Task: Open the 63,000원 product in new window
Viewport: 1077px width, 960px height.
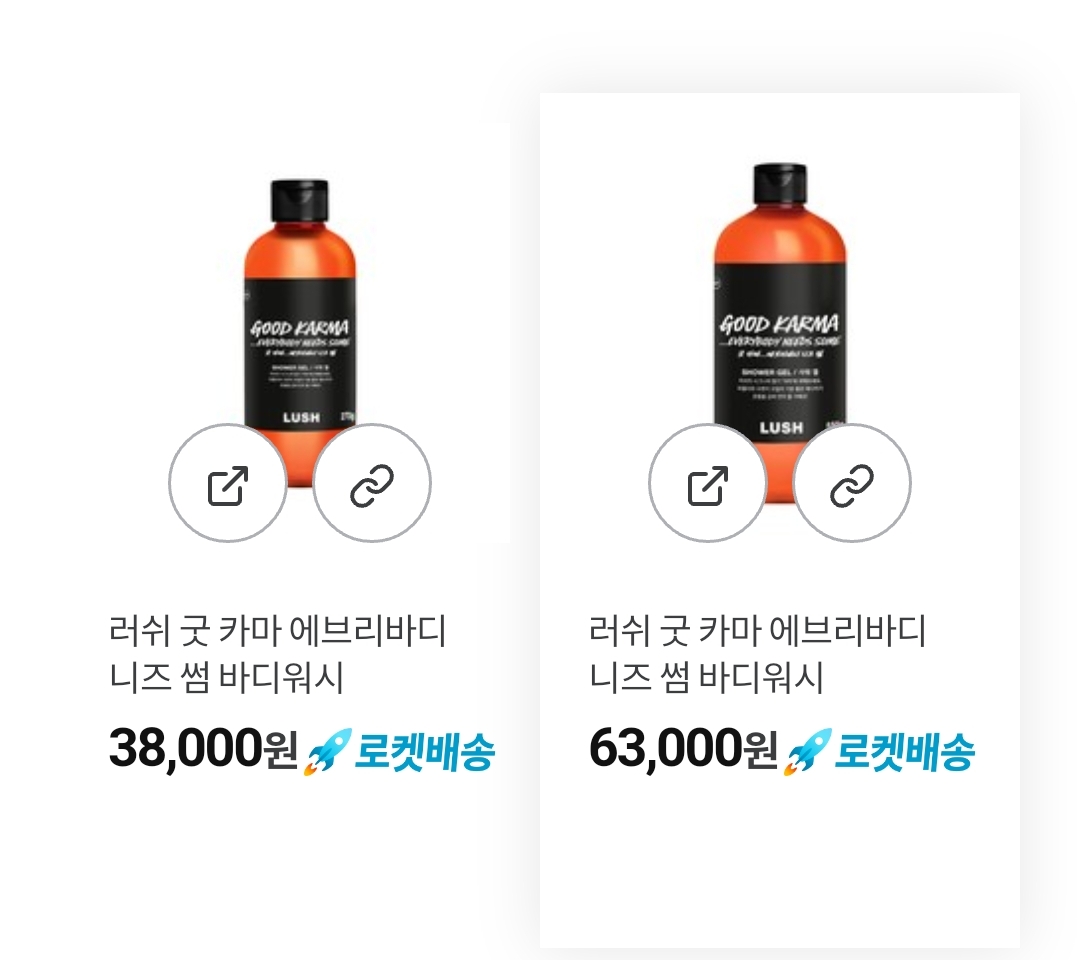Action: point(708,483)
